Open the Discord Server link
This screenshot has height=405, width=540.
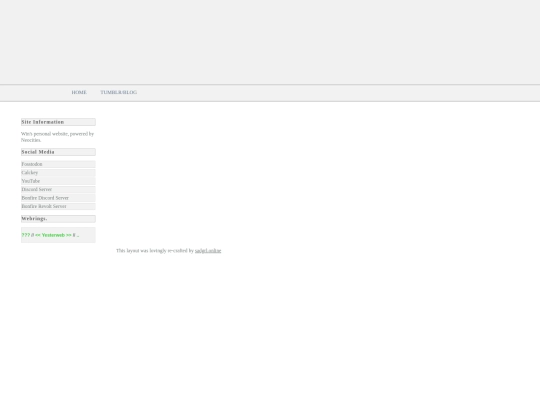click(x=58, y=189)
